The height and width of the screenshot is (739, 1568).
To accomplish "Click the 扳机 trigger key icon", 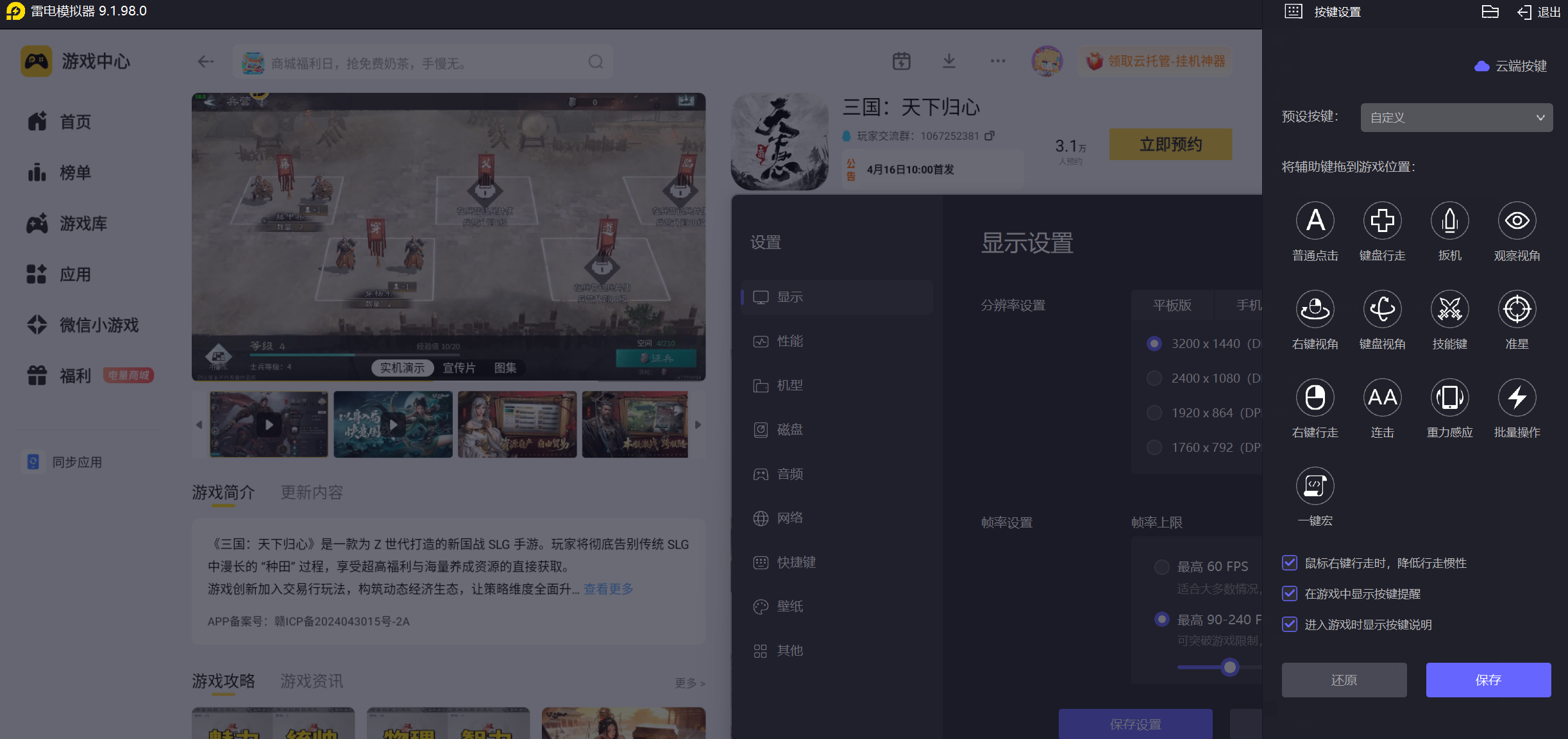I will (x=1449, y=221).
